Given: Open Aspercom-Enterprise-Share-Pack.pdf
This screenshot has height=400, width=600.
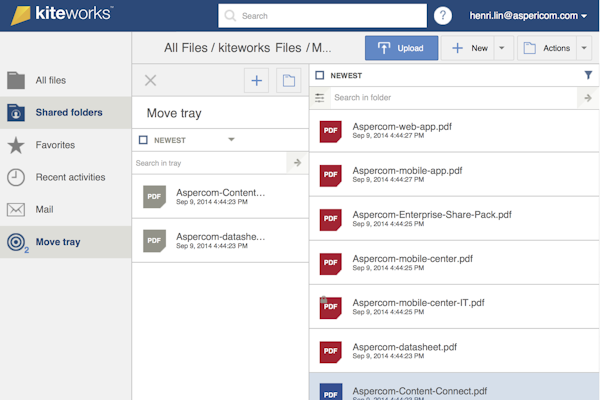Looking at the screenshot, I should point(454,219).
